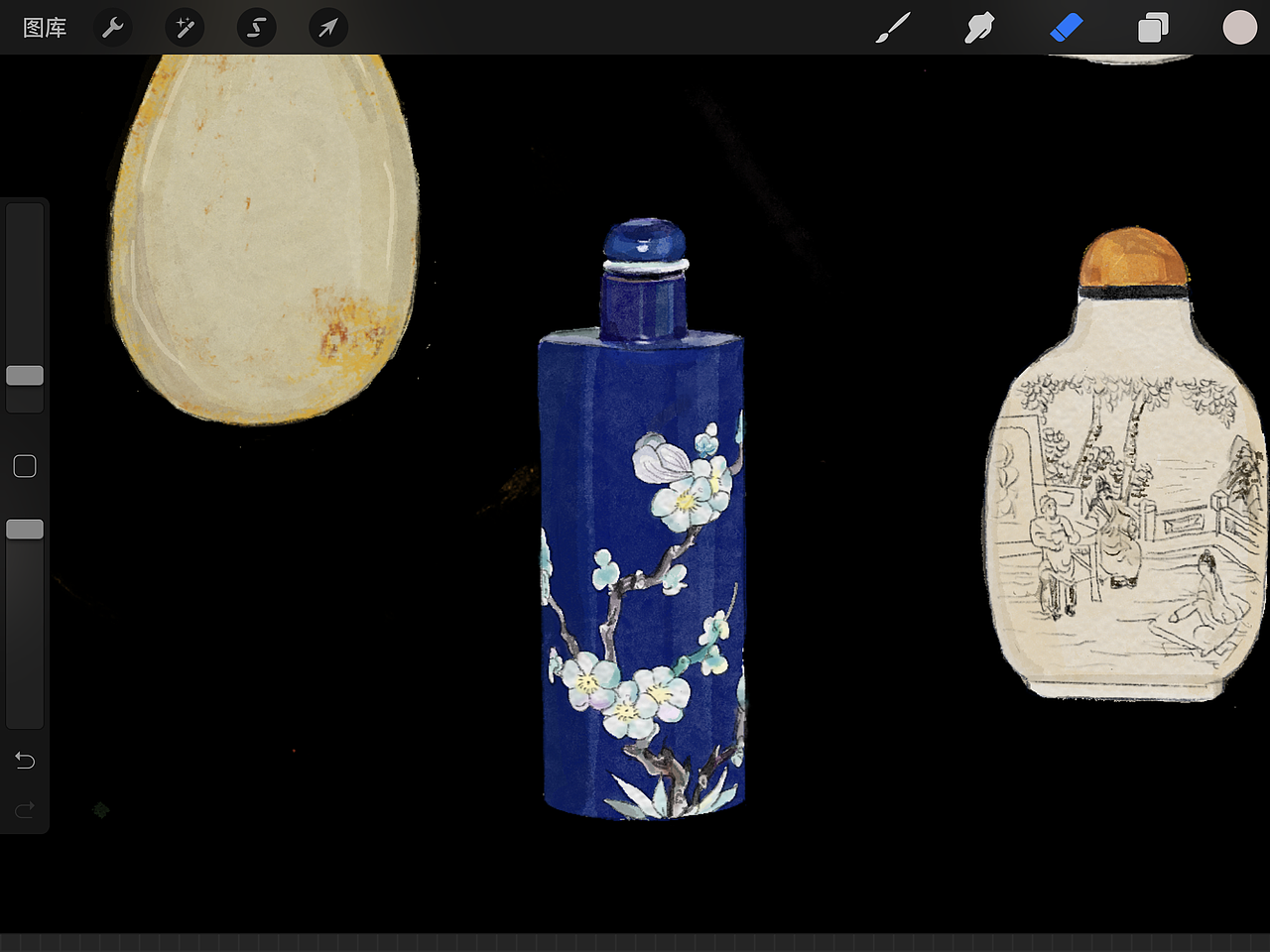Screen dimensions: 1270x952
Task: Tap the cream teardrop-shaped bottle painting
Action: pos(264,239)
